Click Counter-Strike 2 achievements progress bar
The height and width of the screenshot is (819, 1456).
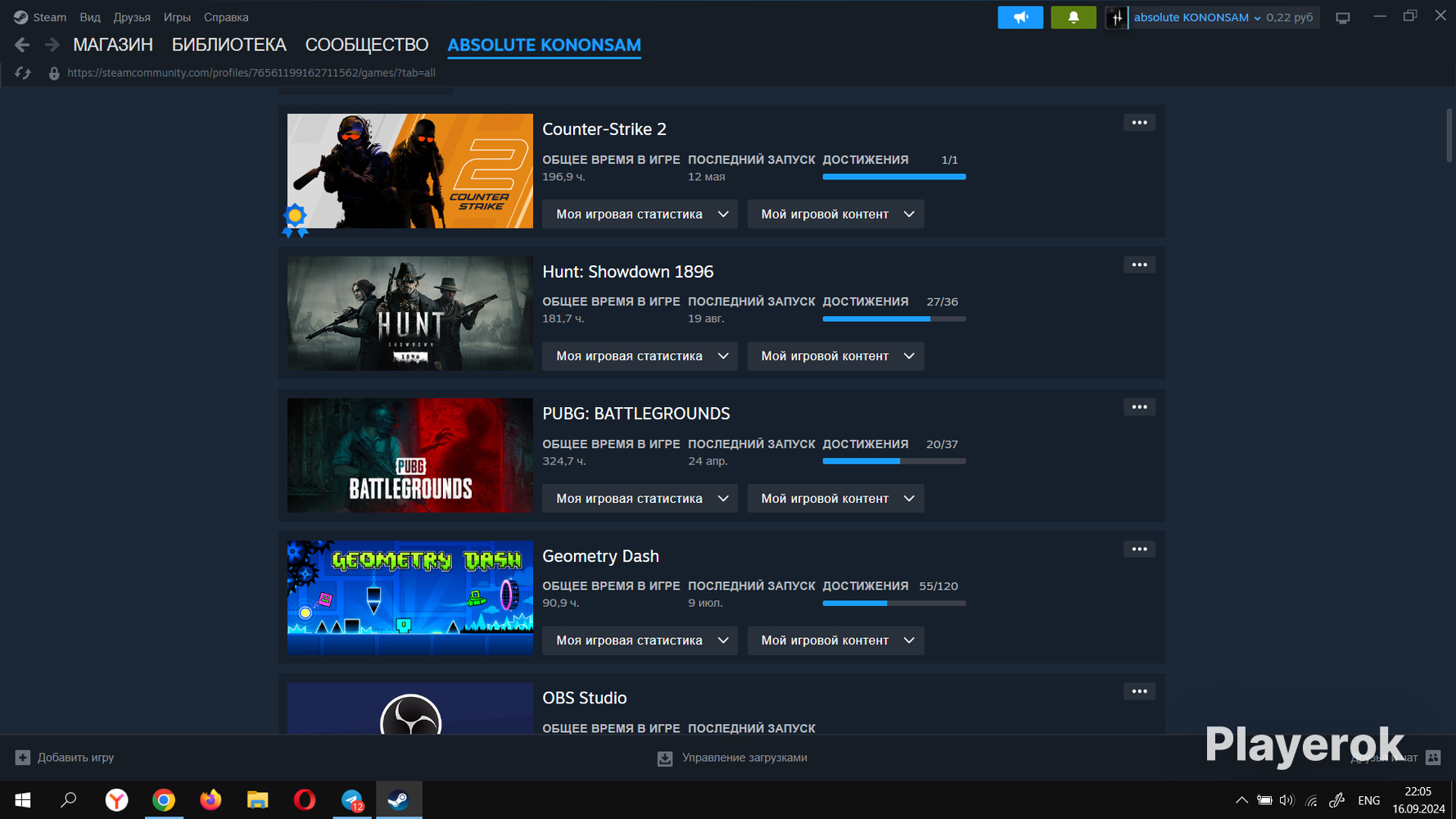click(894, 177)
